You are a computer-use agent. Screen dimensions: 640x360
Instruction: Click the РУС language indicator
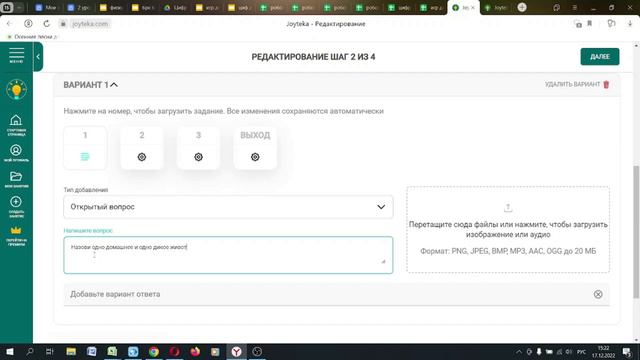tap(582, 351)
